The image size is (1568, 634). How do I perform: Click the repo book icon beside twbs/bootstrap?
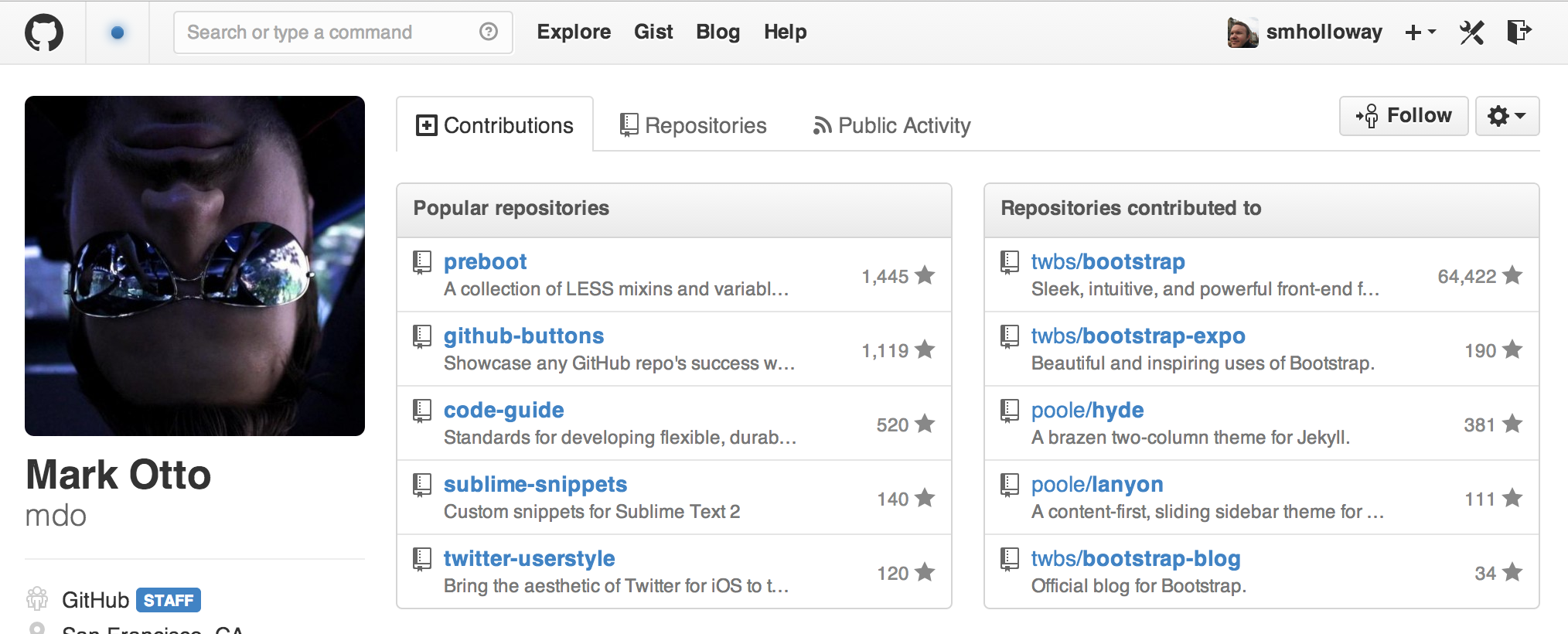pos(1010,262)
